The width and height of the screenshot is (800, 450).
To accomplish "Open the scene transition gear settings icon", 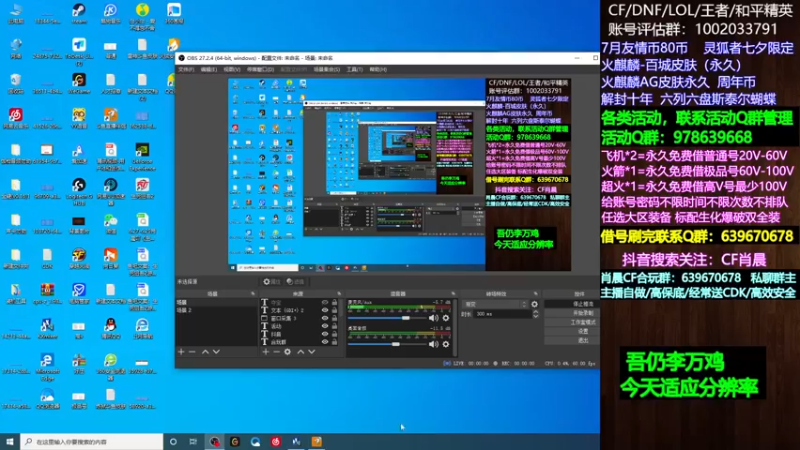I will (535, 304).
